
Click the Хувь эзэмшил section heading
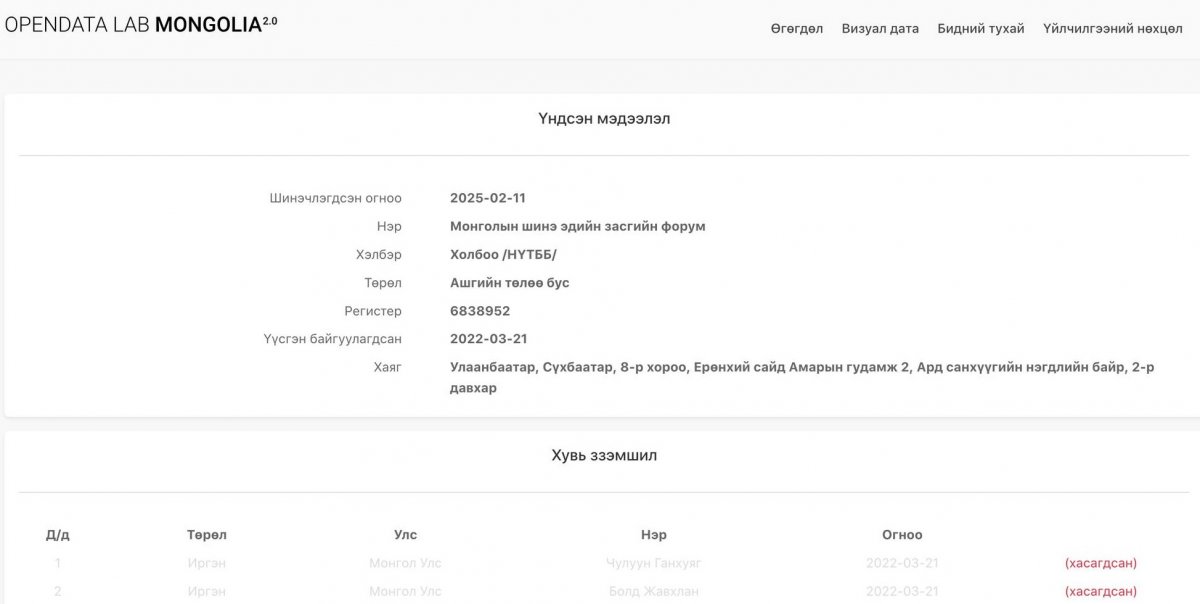[x=603, y=455]
